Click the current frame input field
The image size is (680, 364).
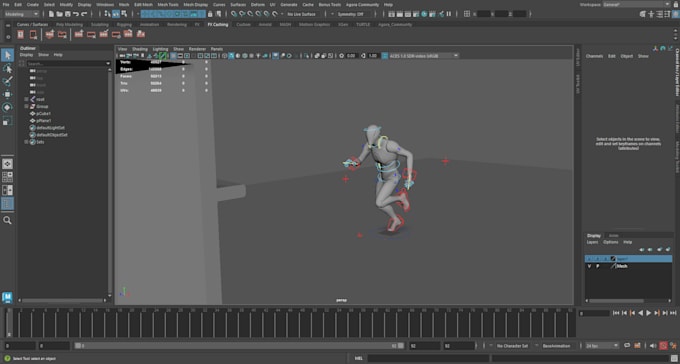(594, 313)
